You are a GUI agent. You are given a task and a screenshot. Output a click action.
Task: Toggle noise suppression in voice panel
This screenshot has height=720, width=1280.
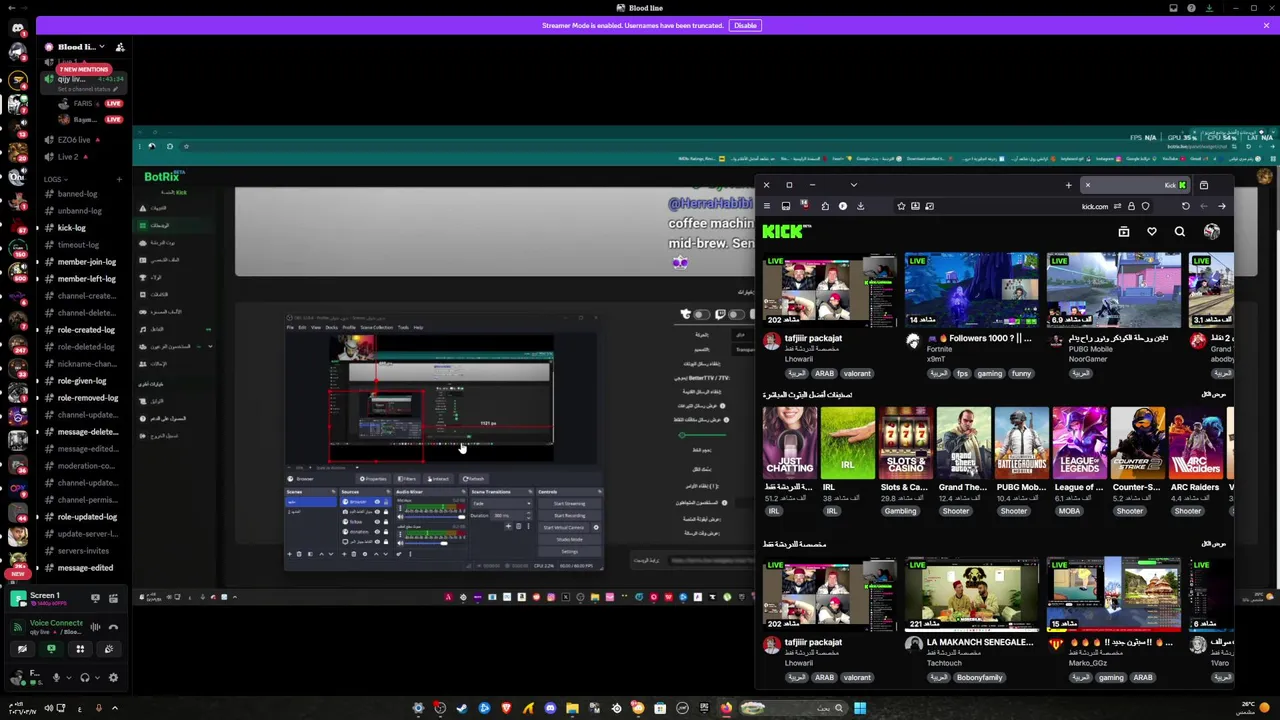(x=95, y=627)
